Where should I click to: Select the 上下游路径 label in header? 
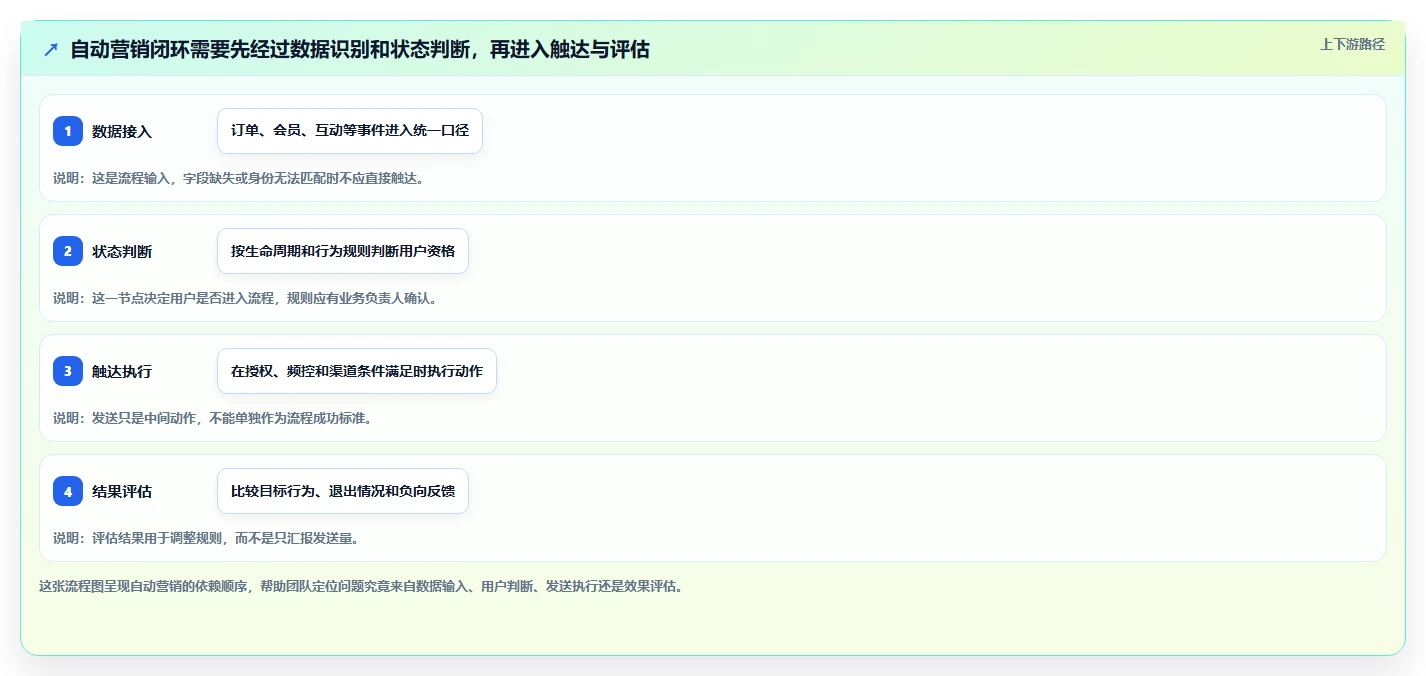click(1352, 44)
